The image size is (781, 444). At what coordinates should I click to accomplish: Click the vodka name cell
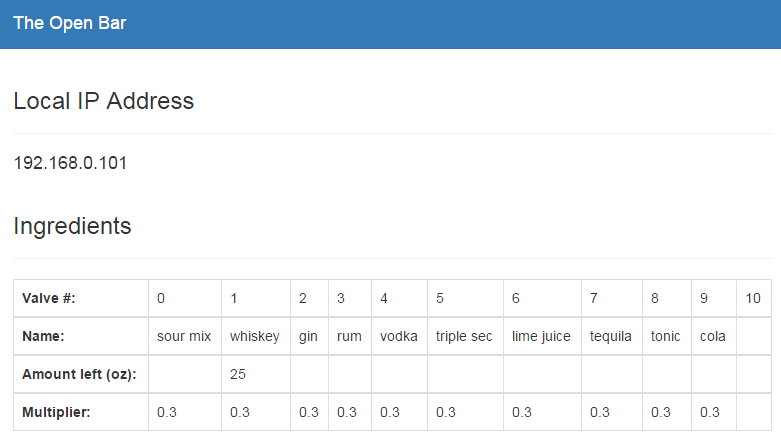pyautogui.click(x=399, y=336)
